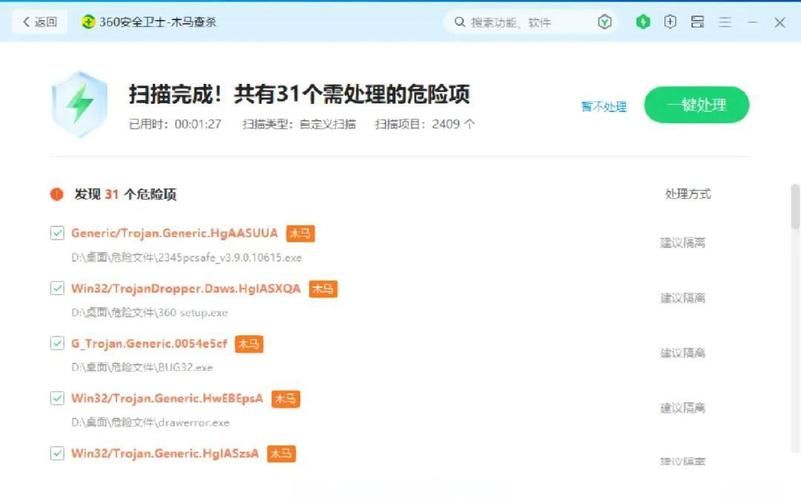Screen dimensions: 801x500
Task: Click the lightning shield scan icon
Action: point(80,104)
